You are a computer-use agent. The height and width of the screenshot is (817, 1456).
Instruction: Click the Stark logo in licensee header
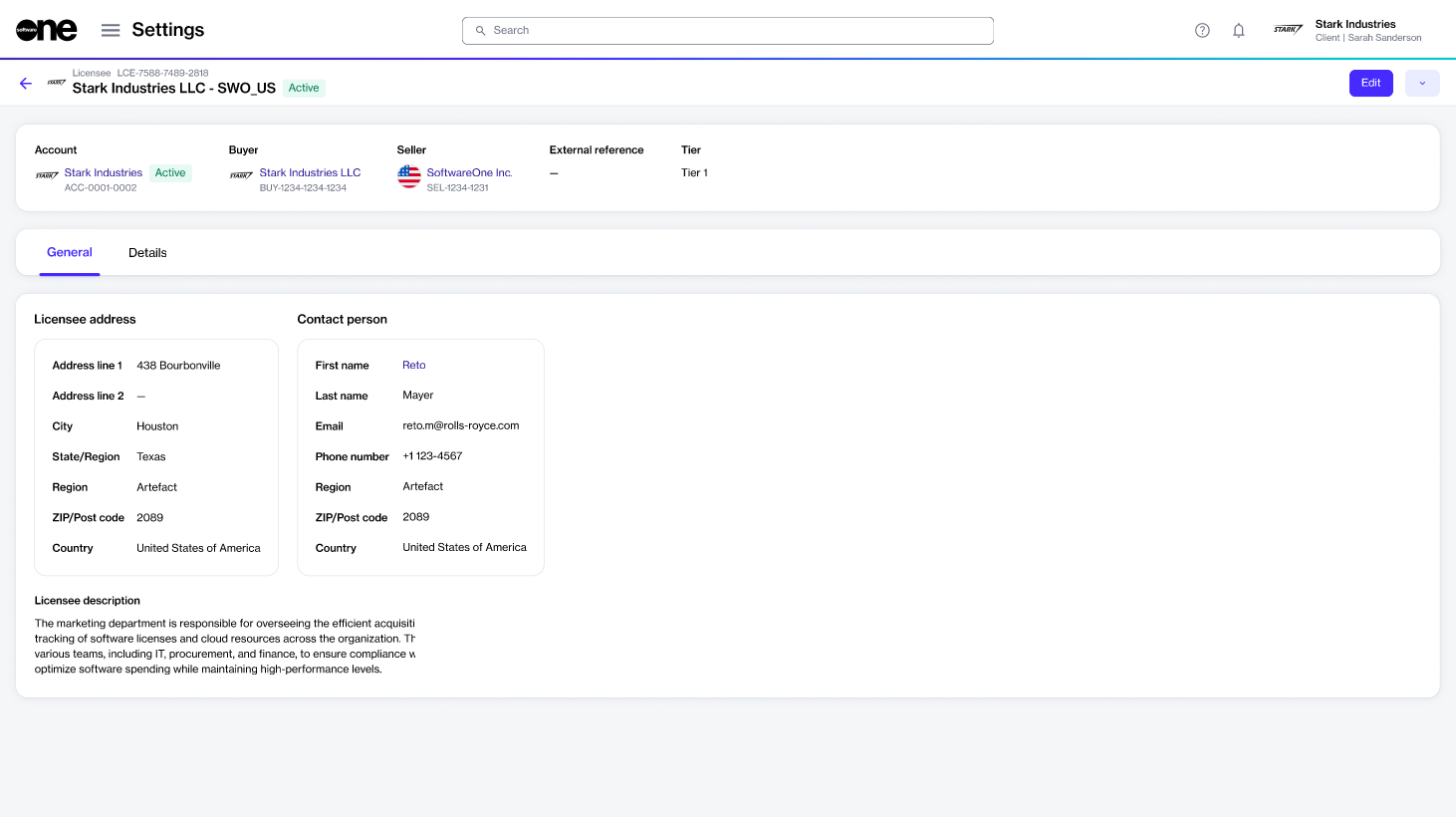point(57,83)
